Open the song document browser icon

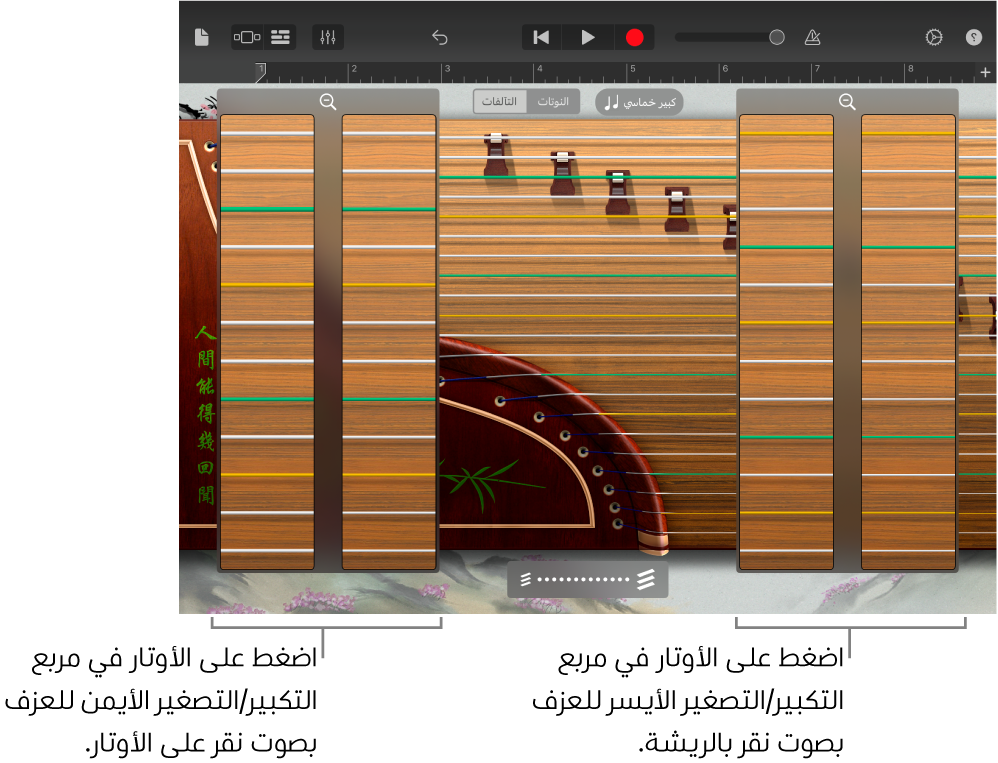point(201,37)
